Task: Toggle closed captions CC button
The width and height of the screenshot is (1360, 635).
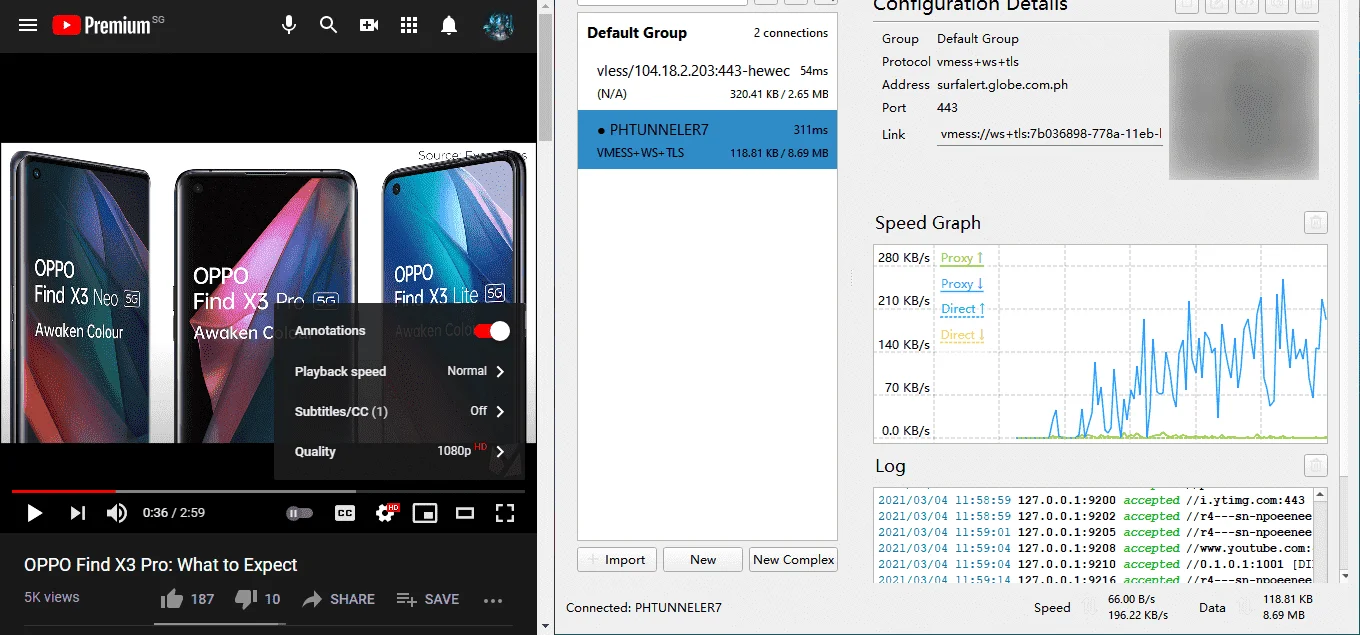Action: (345, 513)
